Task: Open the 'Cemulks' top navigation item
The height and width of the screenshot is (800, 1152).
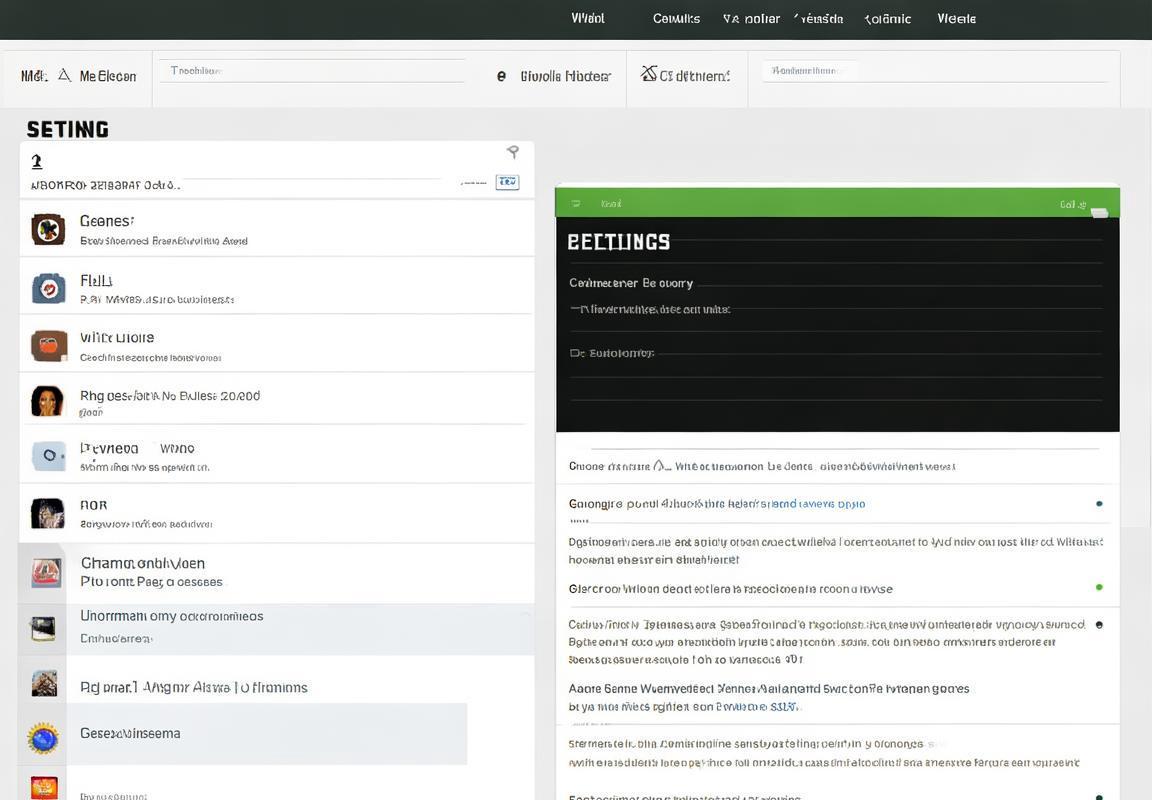Action: tap(676, 18)
